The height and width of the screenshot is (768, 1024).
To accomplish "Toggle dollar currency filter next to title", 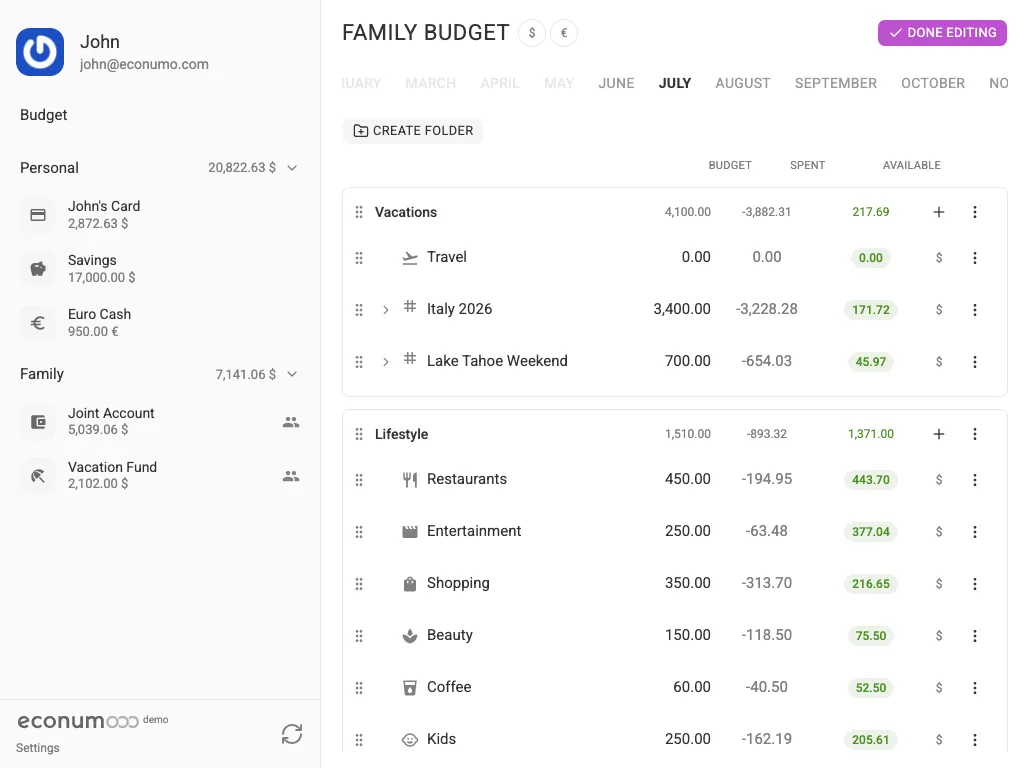I will [x=532, y=33].
